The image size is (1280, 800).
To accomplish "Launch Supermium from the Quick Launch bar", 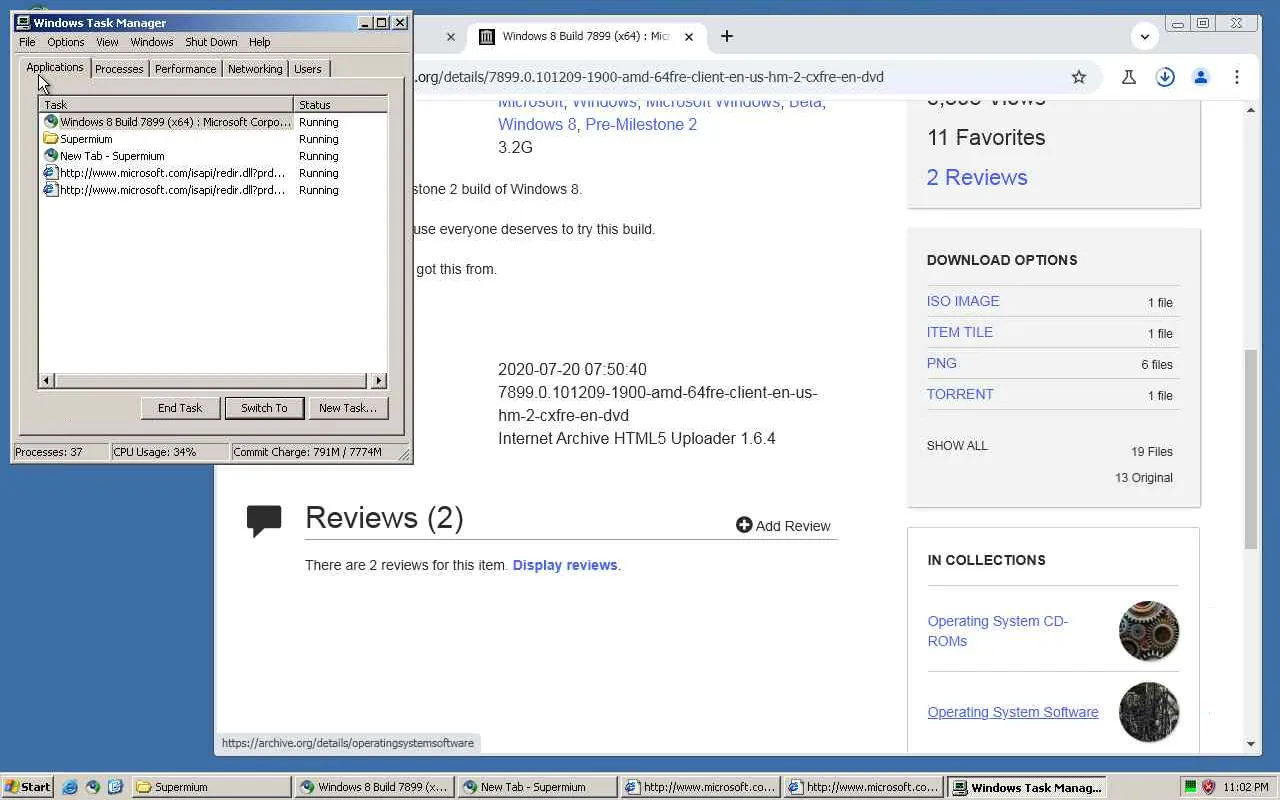I will pos(92,787).
